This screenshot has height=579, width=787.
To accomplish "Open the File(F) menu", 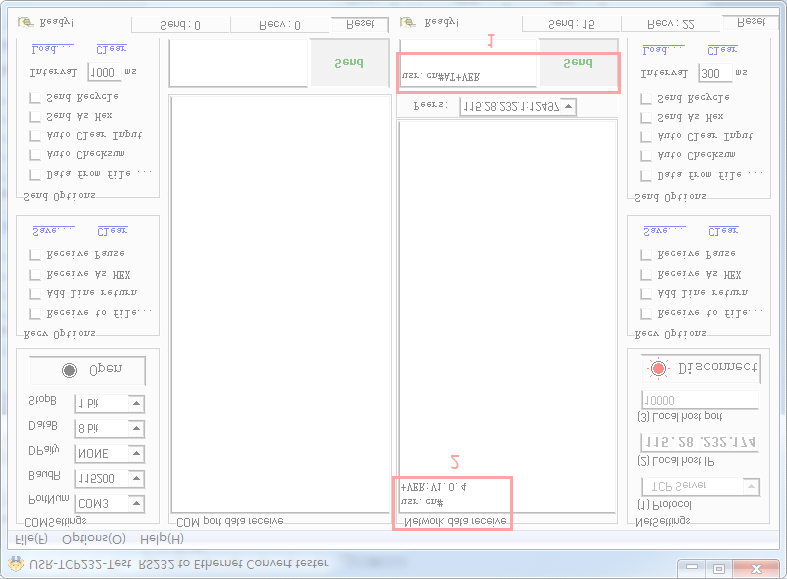I will pos(32,539).
